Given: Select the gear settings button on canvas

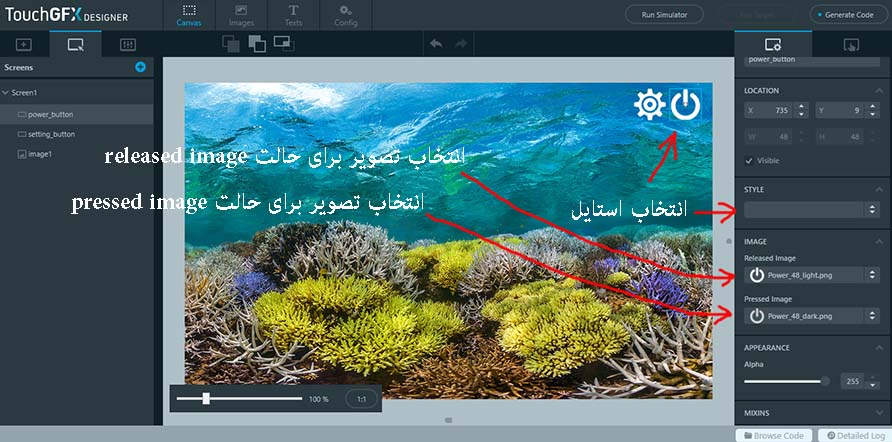Looking at the screenshot, I should 650,105.
